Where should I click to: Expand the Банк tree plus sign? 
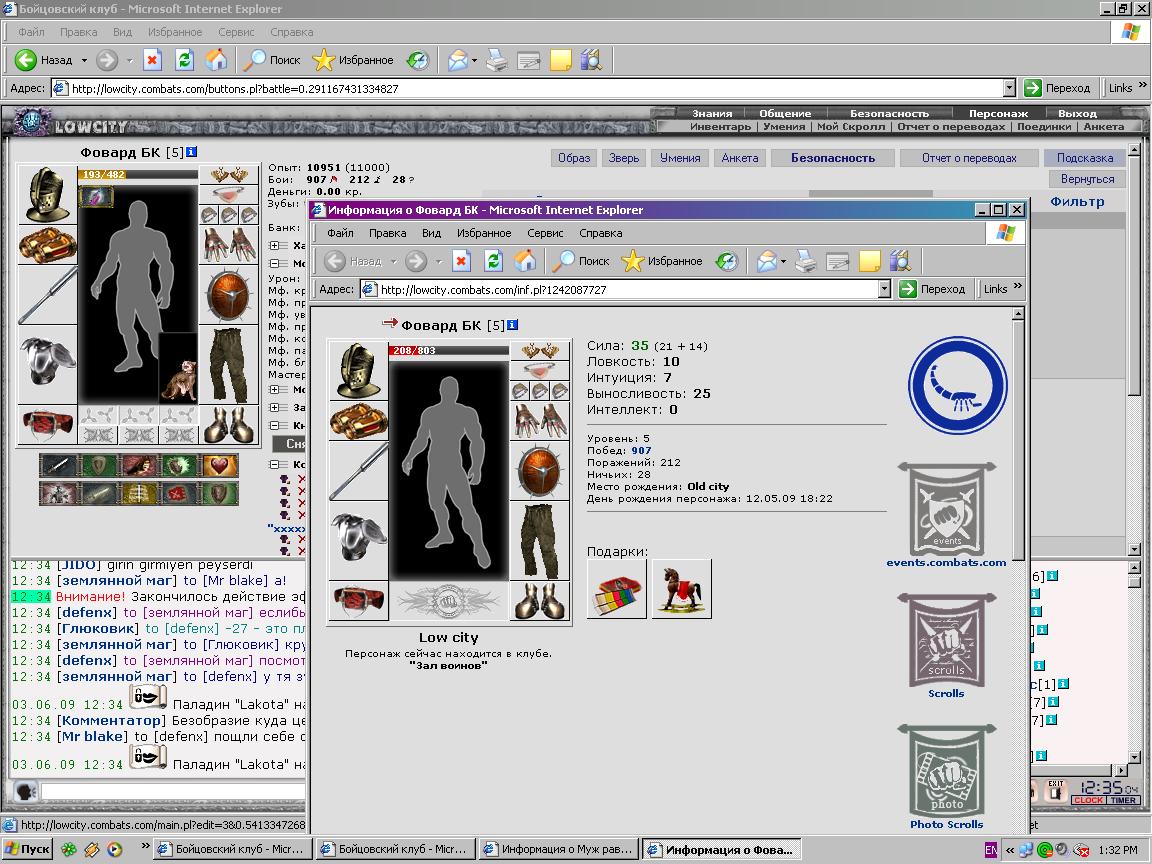[275, 245]
